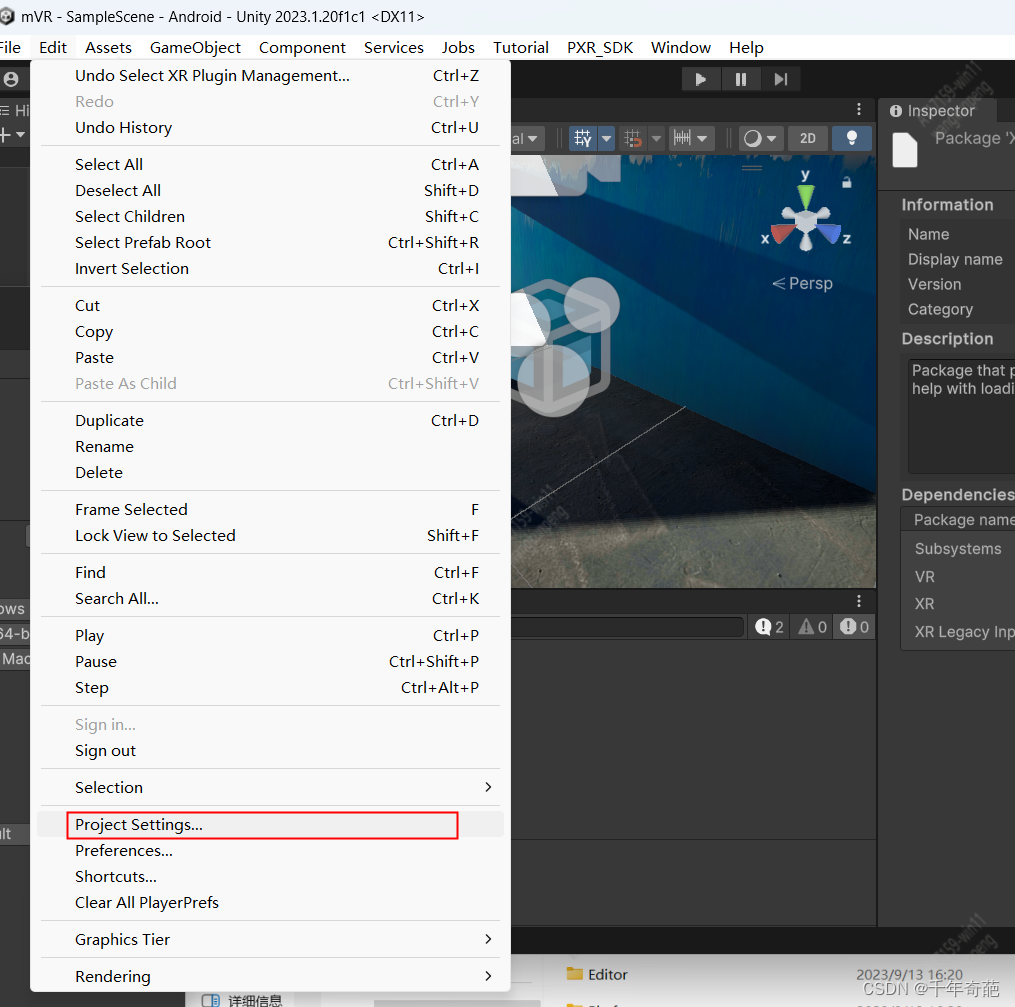Screen dimensions: 1015x1007
Task: Click the Unity logo in title bar
Action: tap(6, 16)
